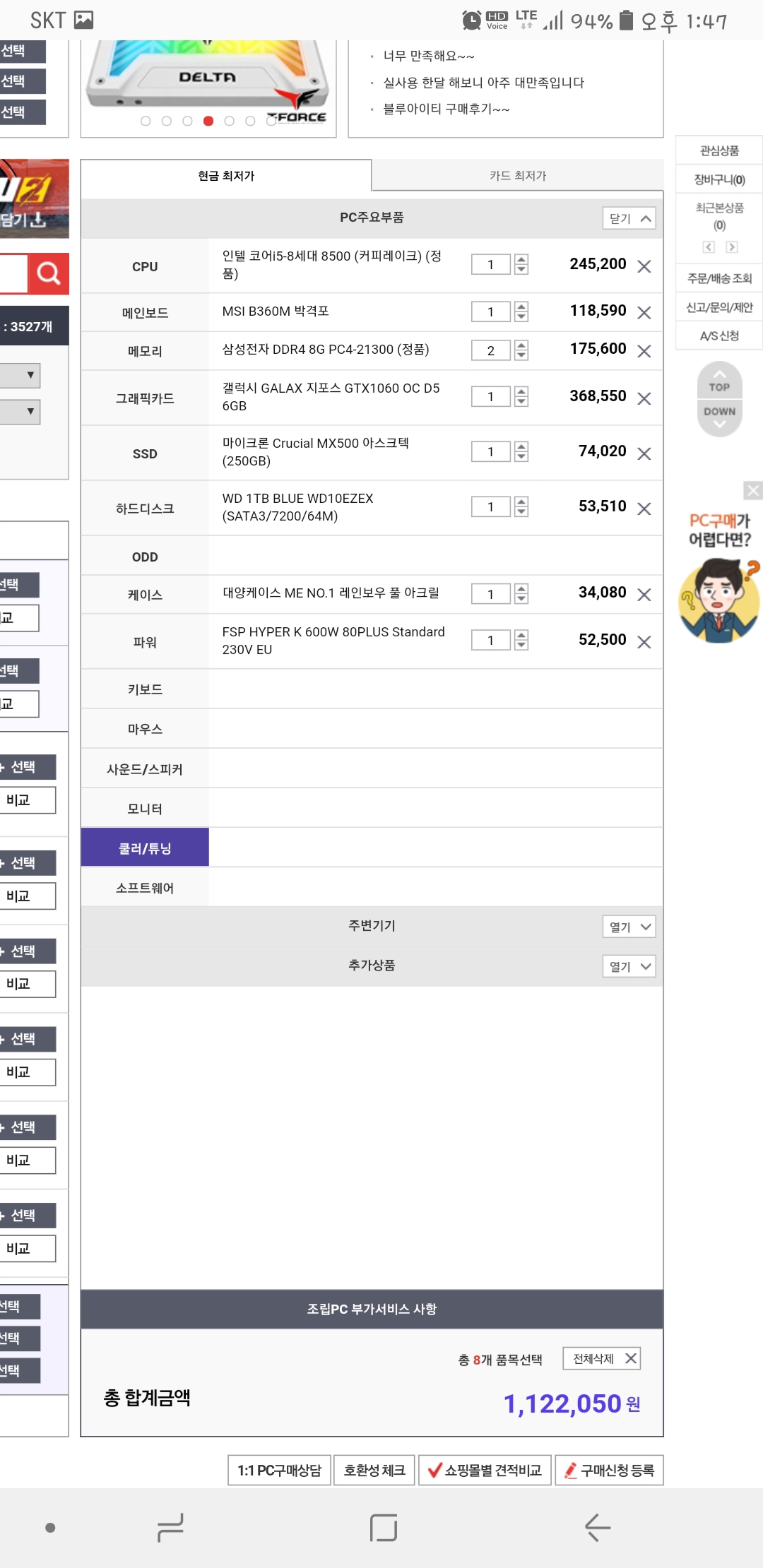This screenshot has width=763, height=1568.
Task: Remove the GTX1060 graphics card entry
Action: (644, 399)
